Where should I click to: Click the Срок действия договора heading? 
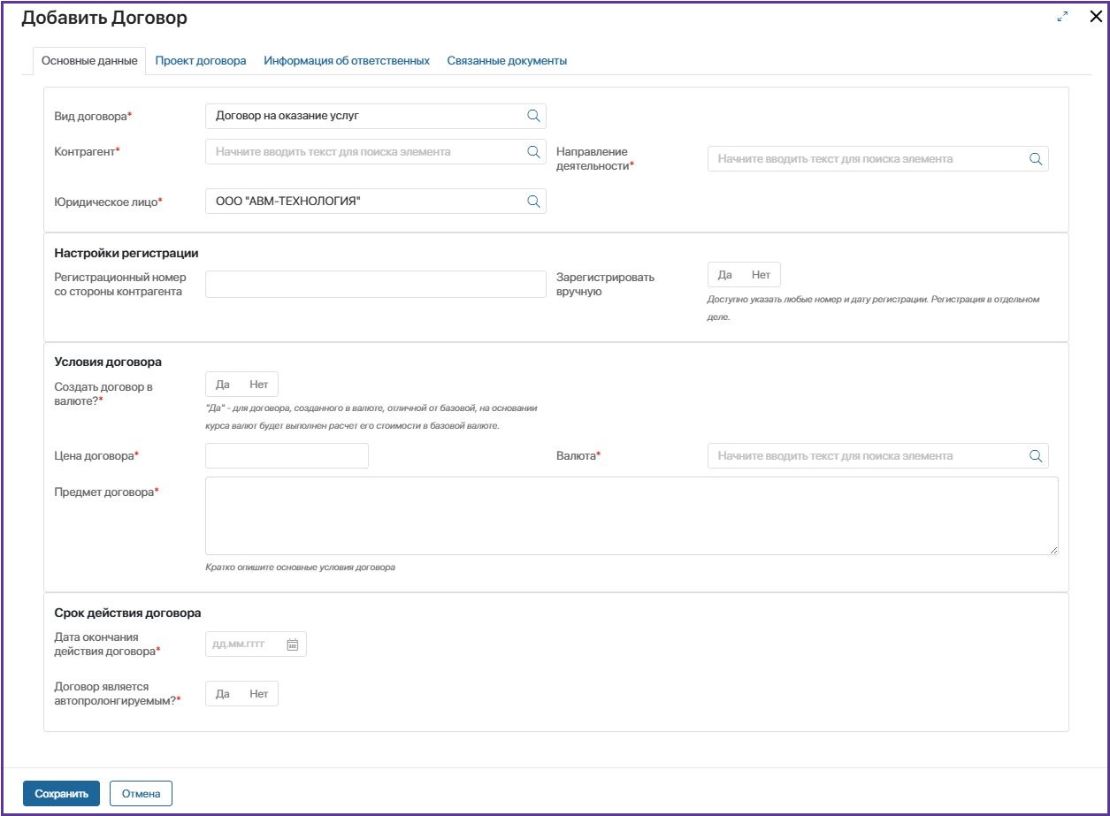point(127,613)
